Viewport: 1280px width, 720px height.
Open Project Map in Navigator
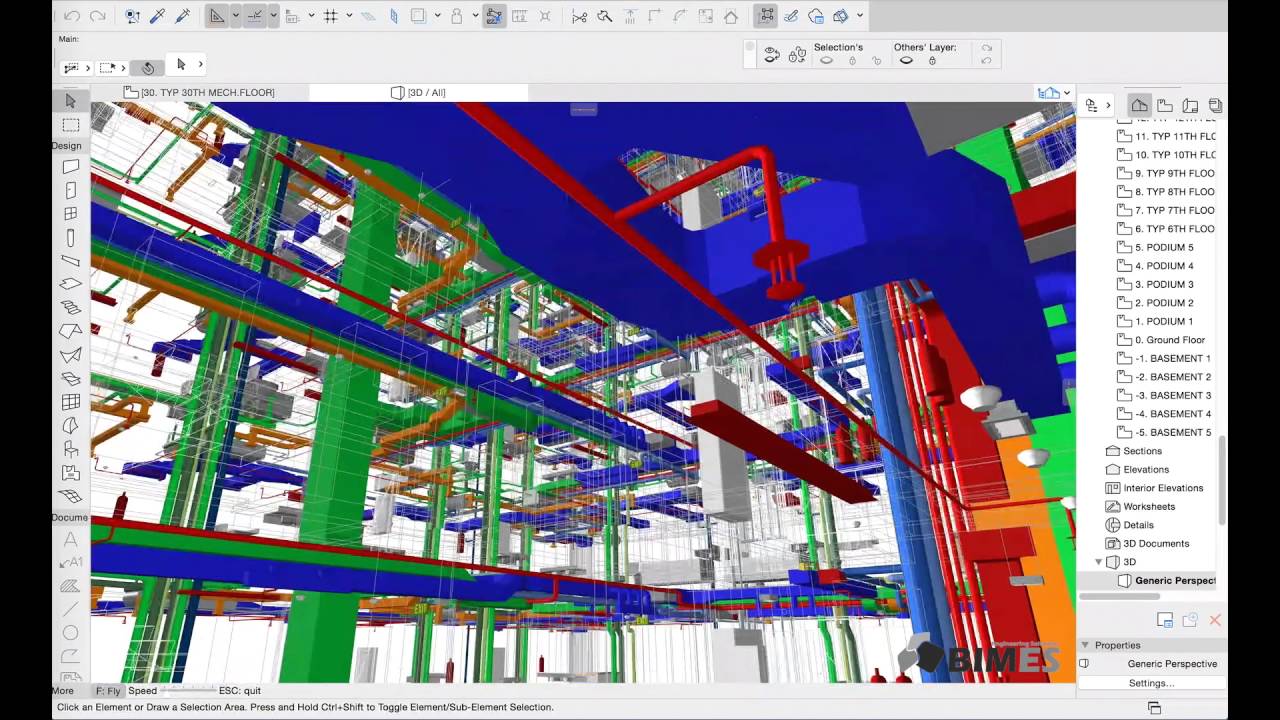[1139, 105]
